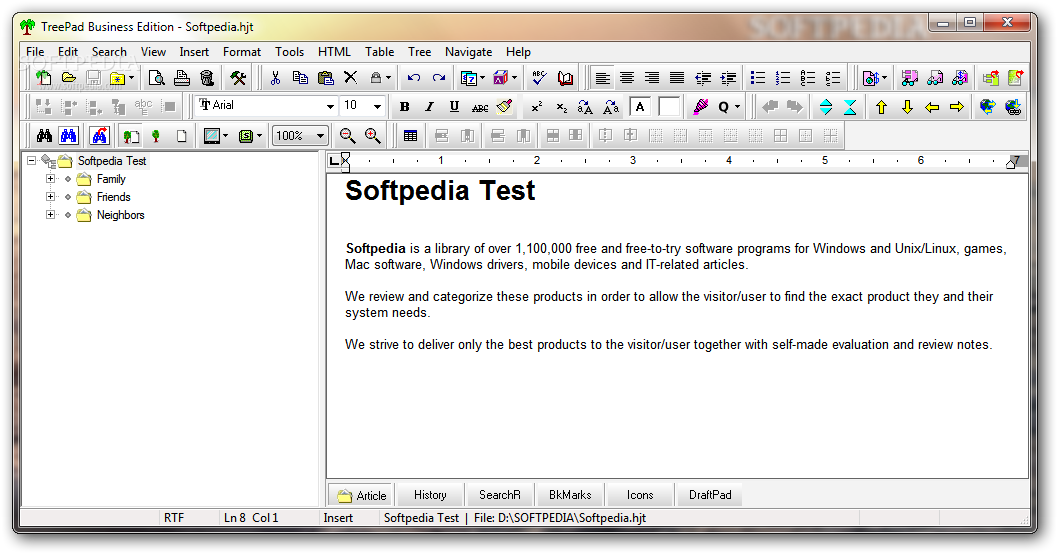
Task: Run spell check with the ABC checkmark icon
Action: pyautogui.click(x=539, y=78)
